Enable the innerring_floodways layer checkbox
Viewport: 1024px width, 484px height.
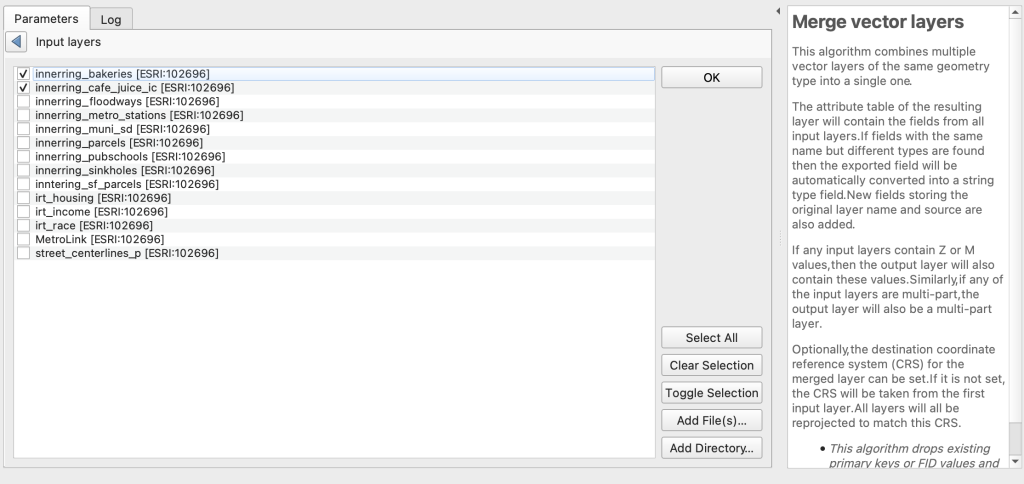click(23, 102)
